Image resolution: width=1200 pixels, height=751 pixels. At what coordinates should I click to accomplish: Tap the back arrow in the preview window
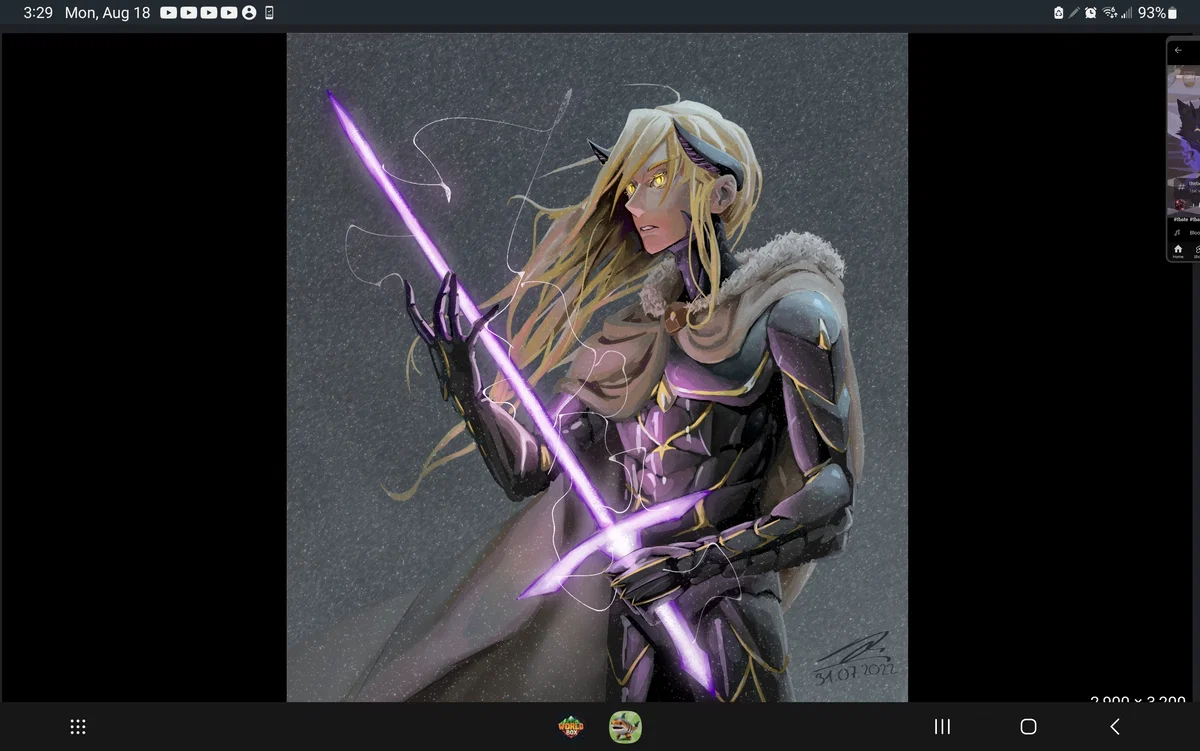pyautogui.click(x=1178, y=51)
